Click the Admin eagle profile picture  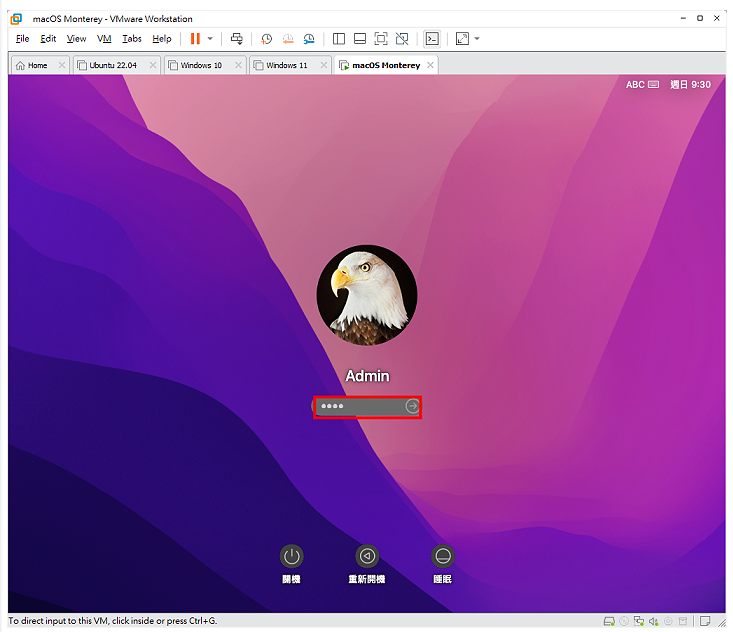[x=367, y=295]
